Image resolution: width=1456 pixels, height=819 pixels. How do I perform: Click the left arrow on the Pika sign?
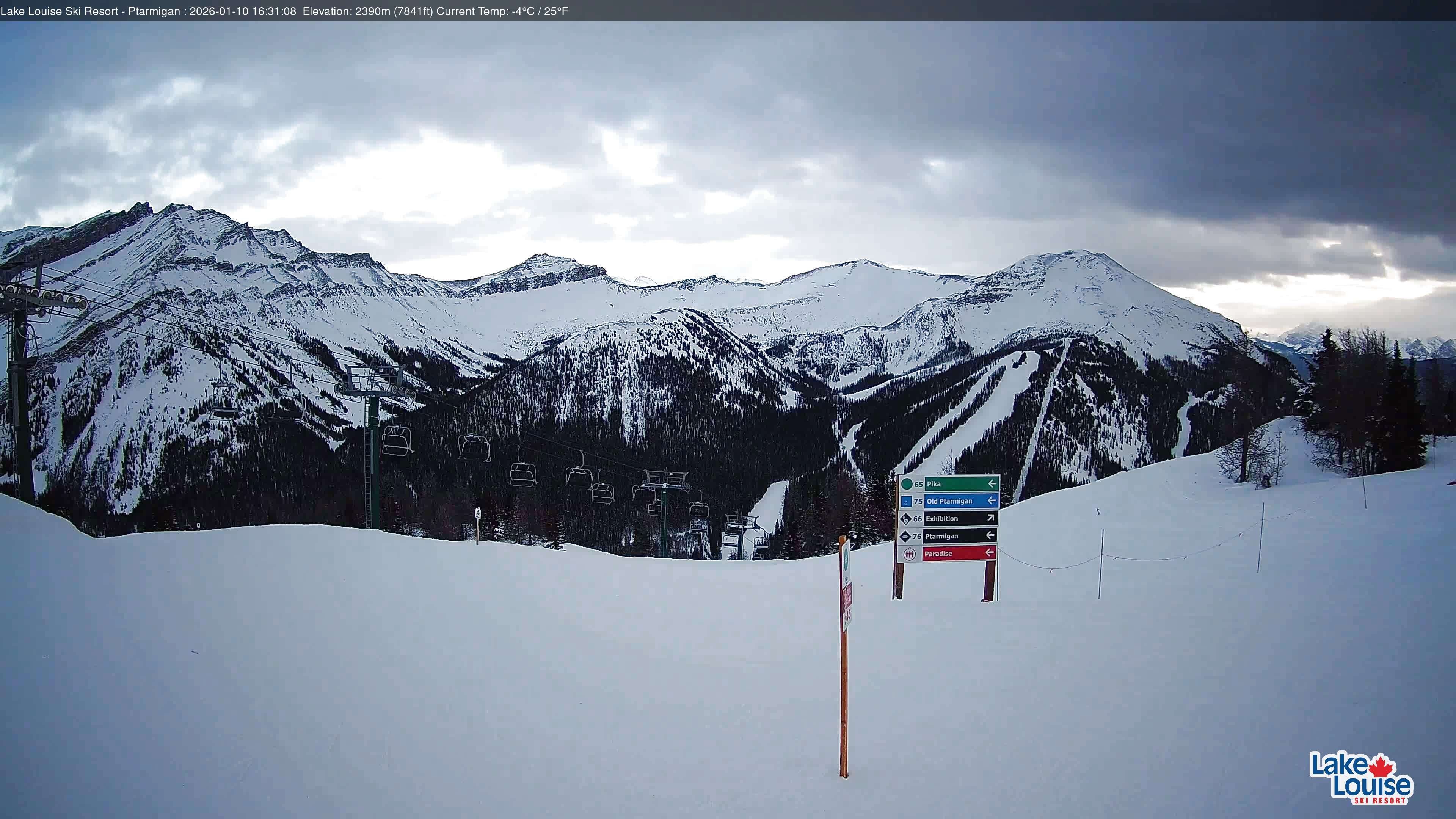(993, 485)
